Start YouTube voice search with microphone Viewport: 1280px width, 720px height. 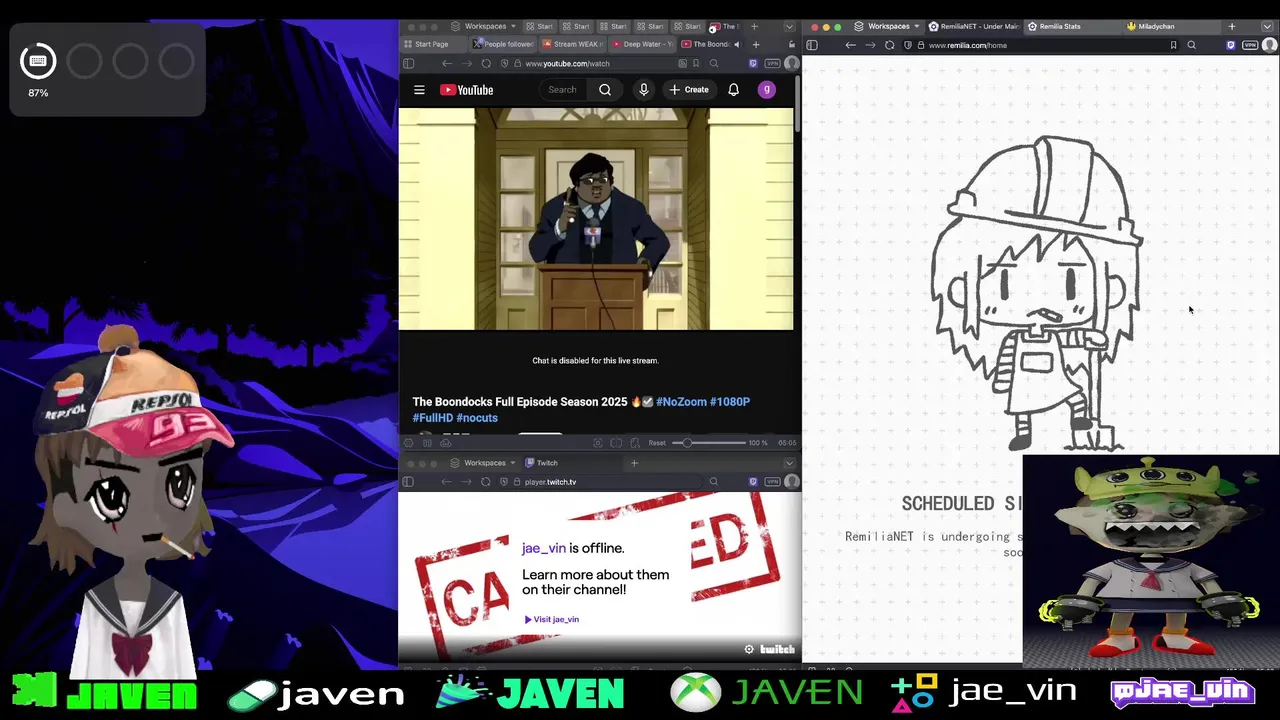point(644,90)
